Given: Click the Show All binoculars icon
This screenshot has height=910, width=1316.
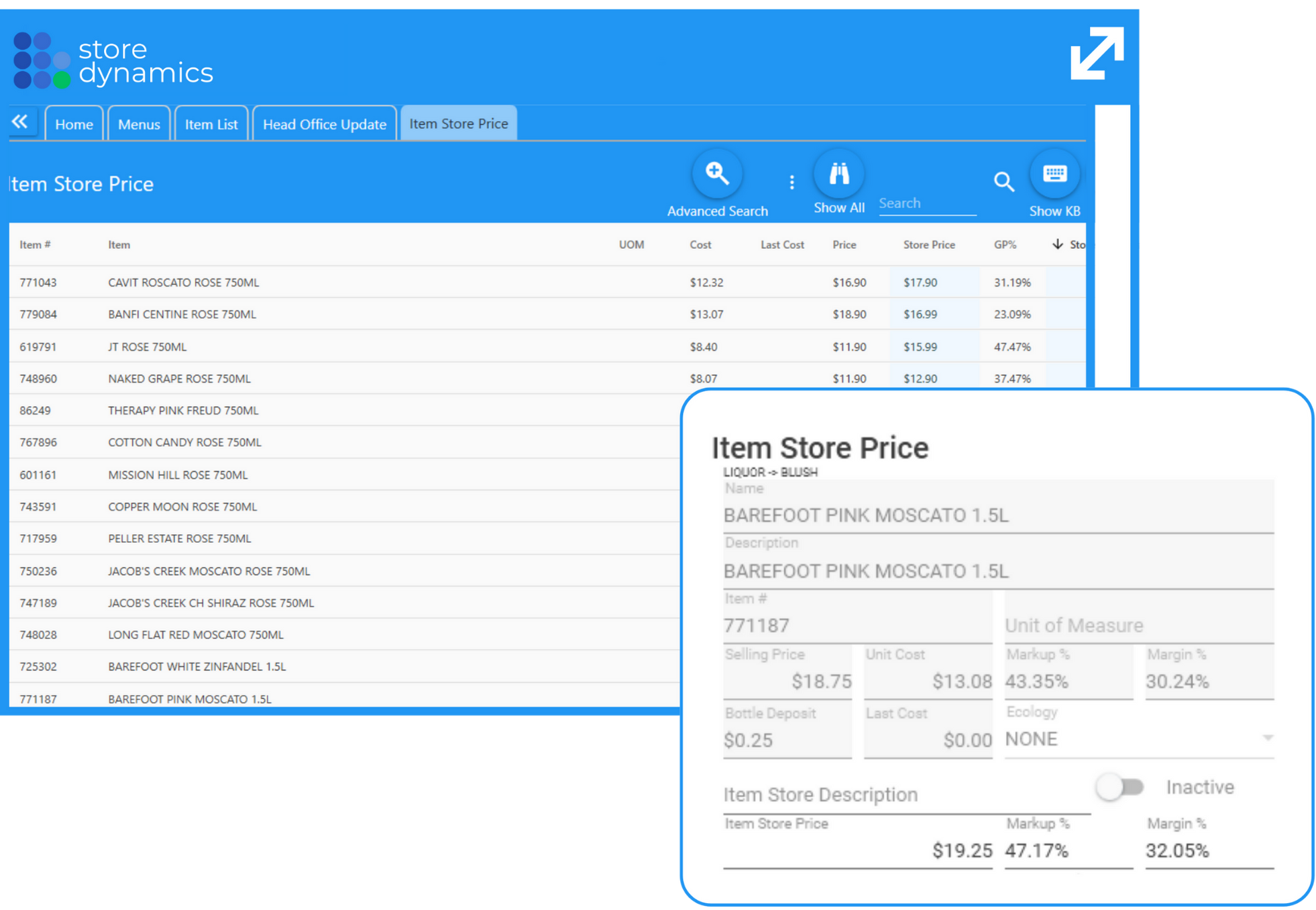Looking at the screenshot, I should coord(838,174).
